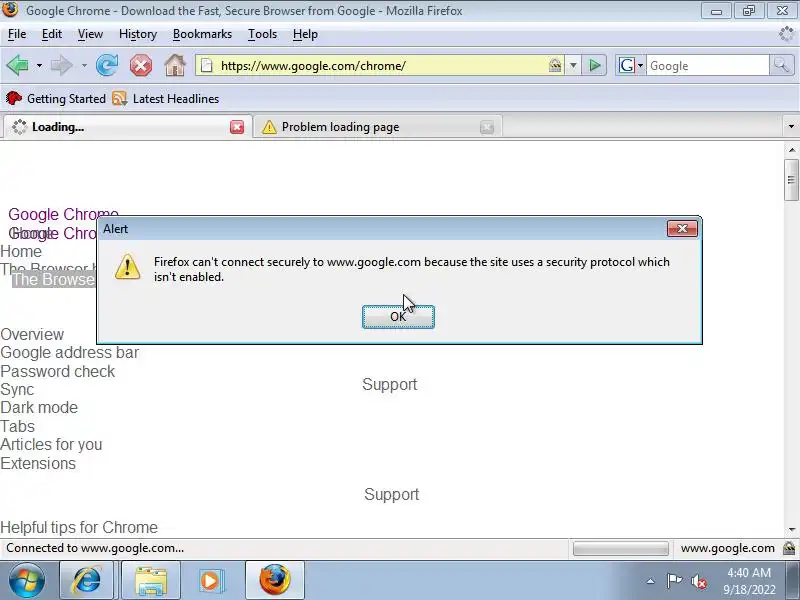Viewport: 800px width, 600px height.
Task: Open the Dark mode link
Action: 39,408
